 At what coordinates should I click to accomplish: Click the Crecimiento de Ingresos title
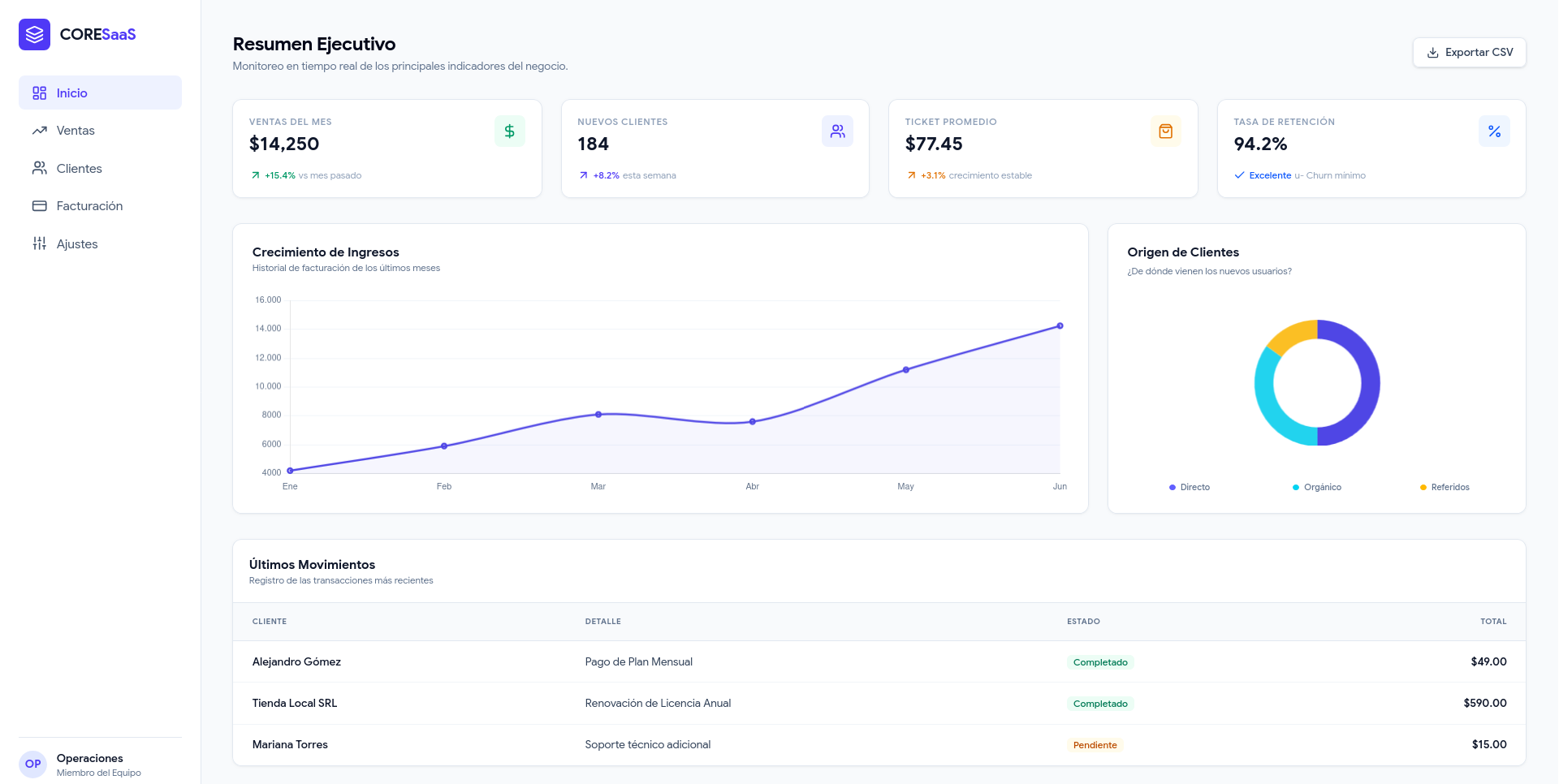[326, 252]
